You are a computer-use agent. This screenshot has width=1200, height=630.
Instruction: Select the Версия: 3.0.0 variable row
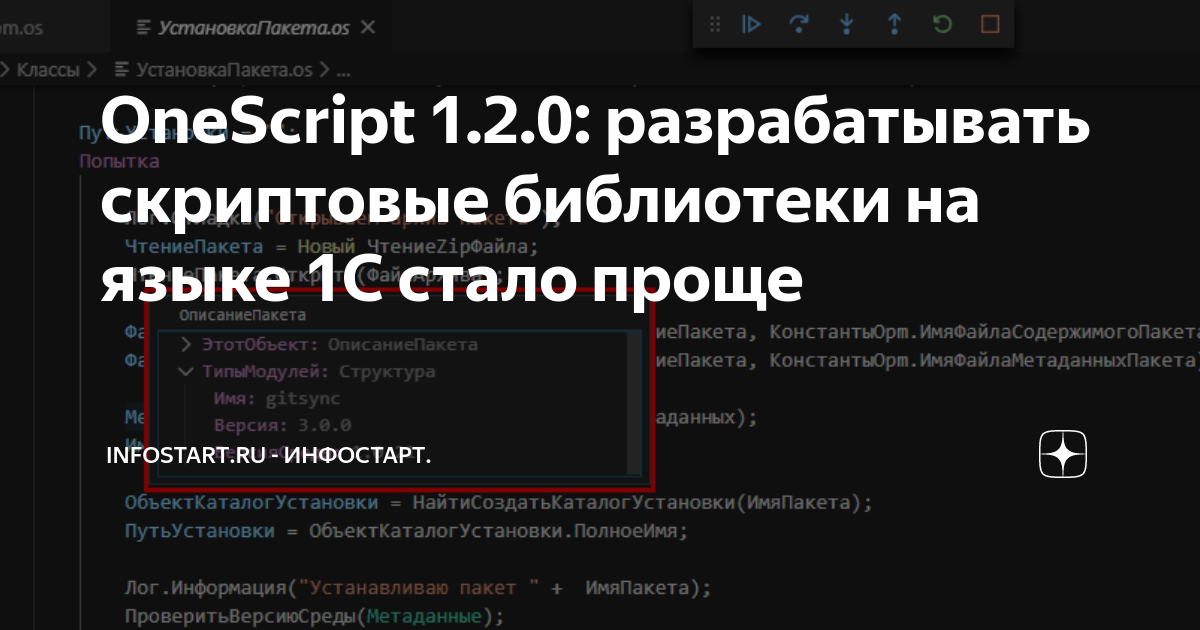coord(283,423)
